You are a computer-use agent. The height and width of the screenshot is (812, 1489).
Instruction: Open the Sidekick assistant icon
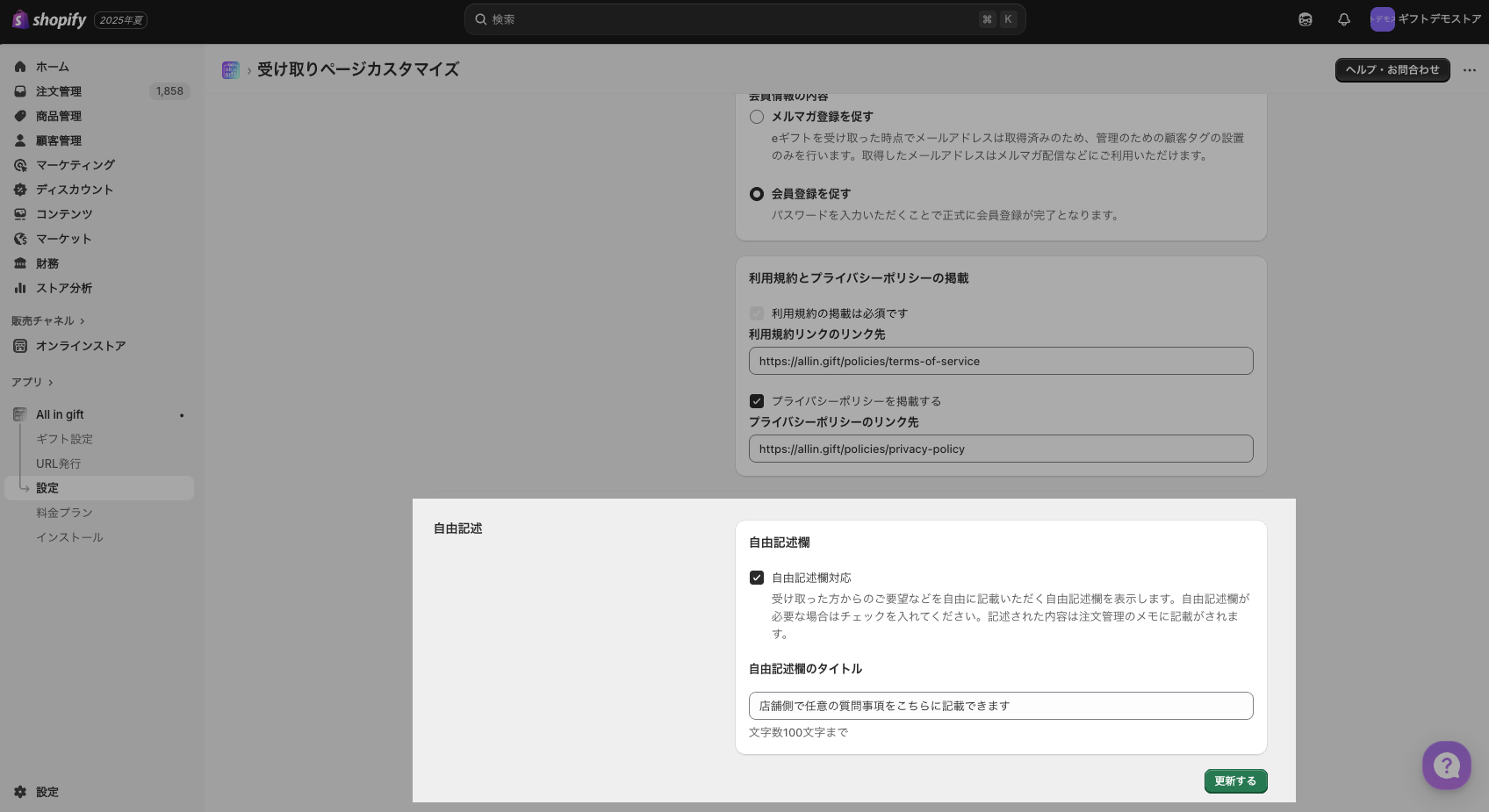[x=1306, y=19]
